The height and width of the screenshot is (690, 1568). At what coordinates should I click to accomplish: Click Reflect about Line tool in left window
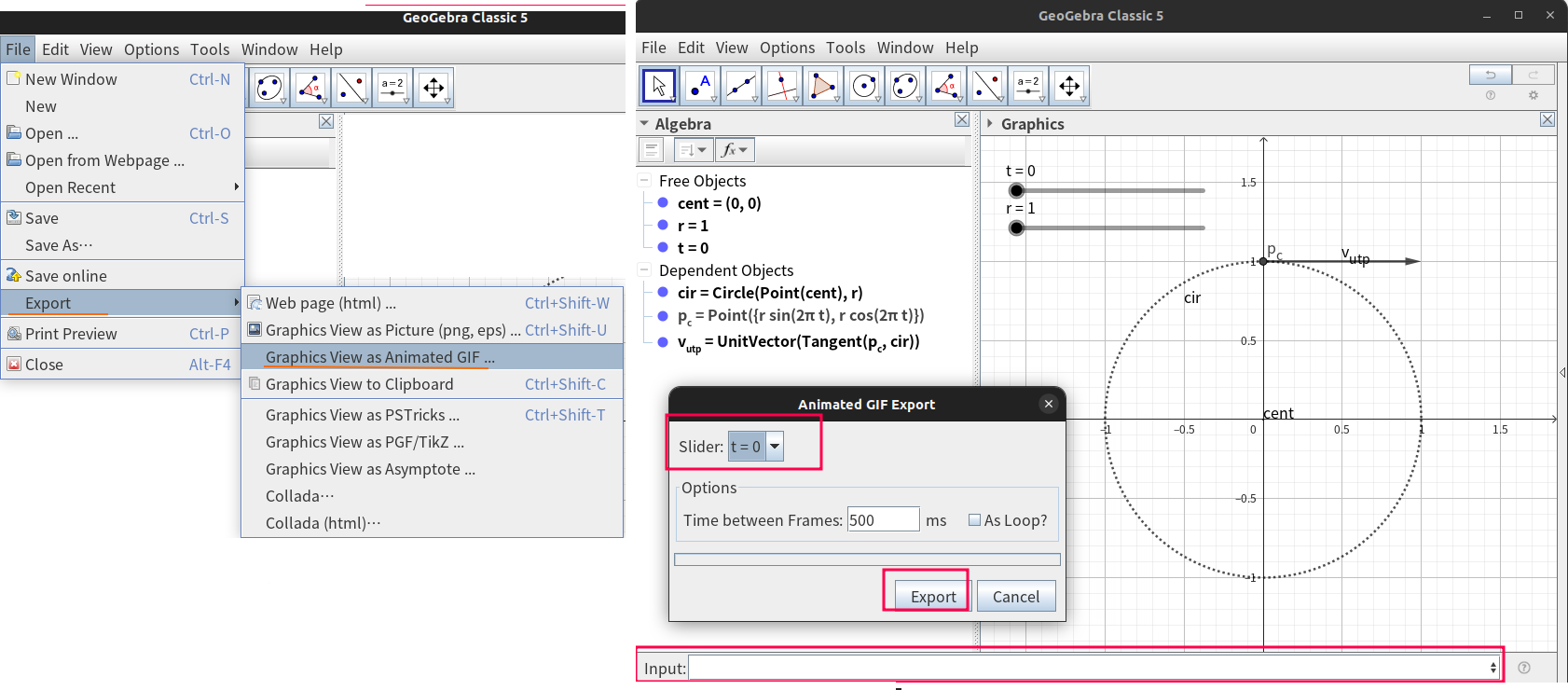pyautogui.click(x=351, y=88)
